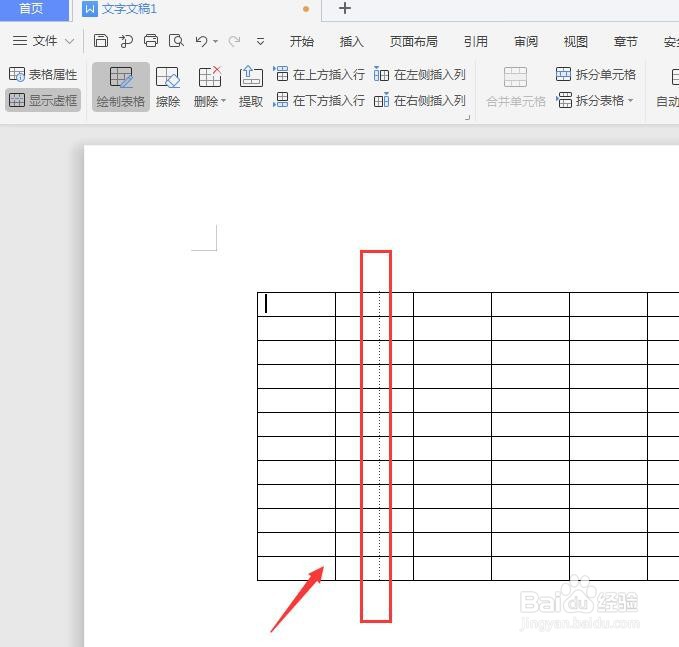Click 拆分表格 split table

click(591, 100)
